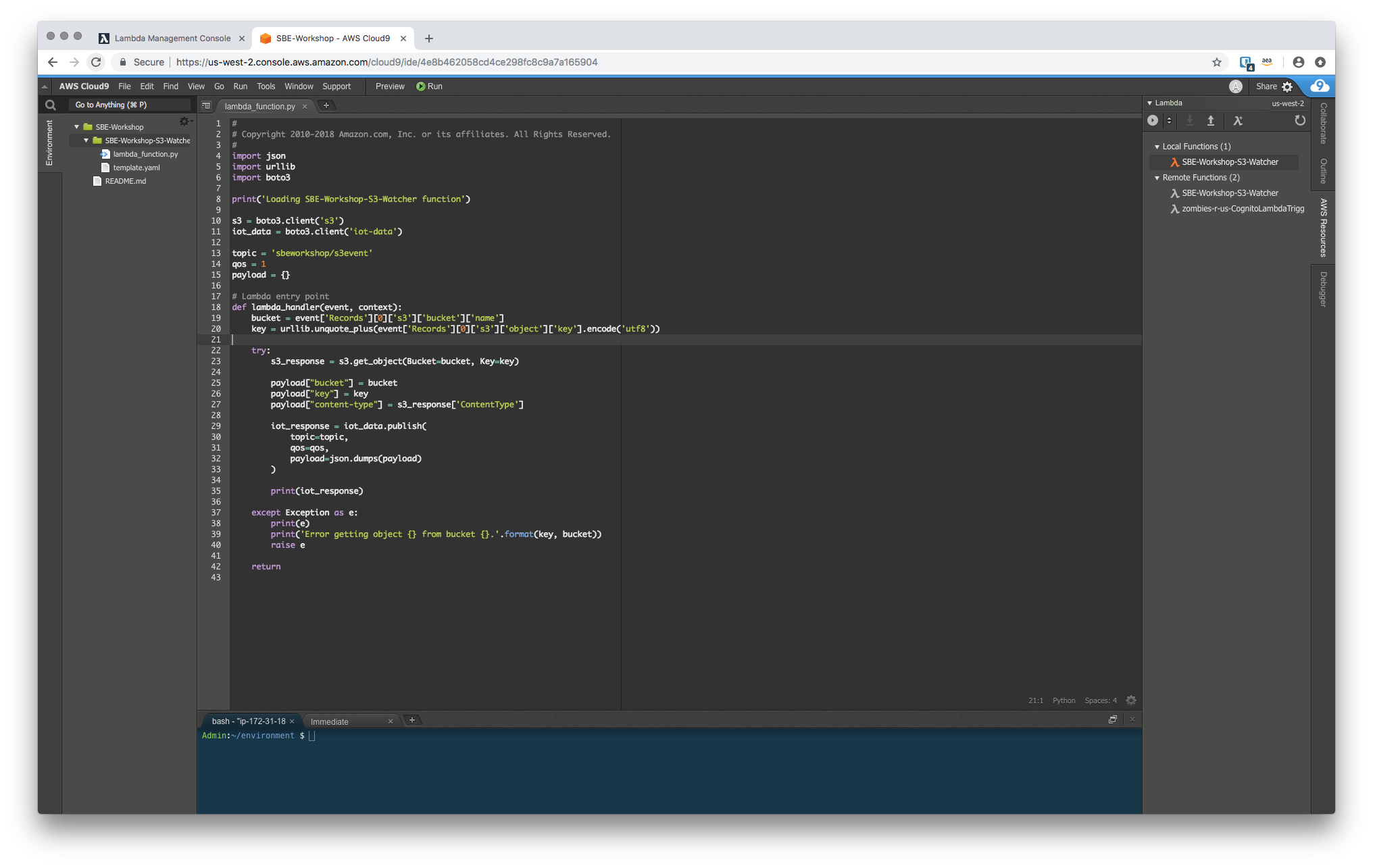The width and height of the screenshot is (1373, 868).
Task: Toggle the Environment side panel
Action: pos(49,143)
